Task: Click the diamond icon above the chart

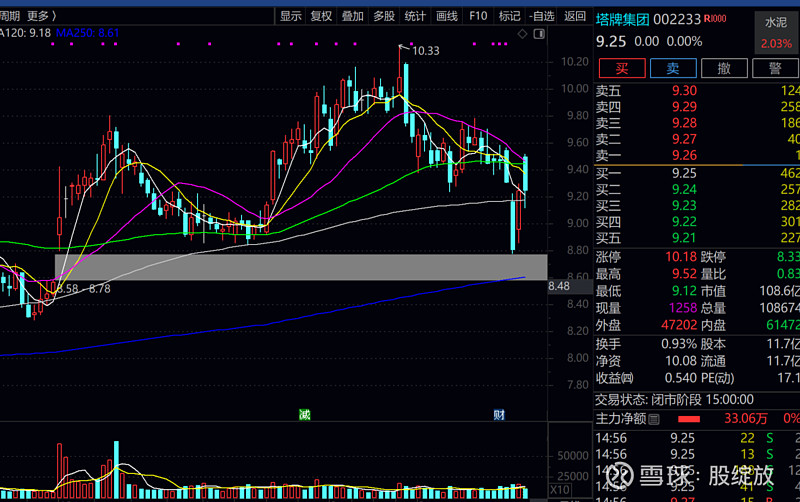Action: click(522, 34)
